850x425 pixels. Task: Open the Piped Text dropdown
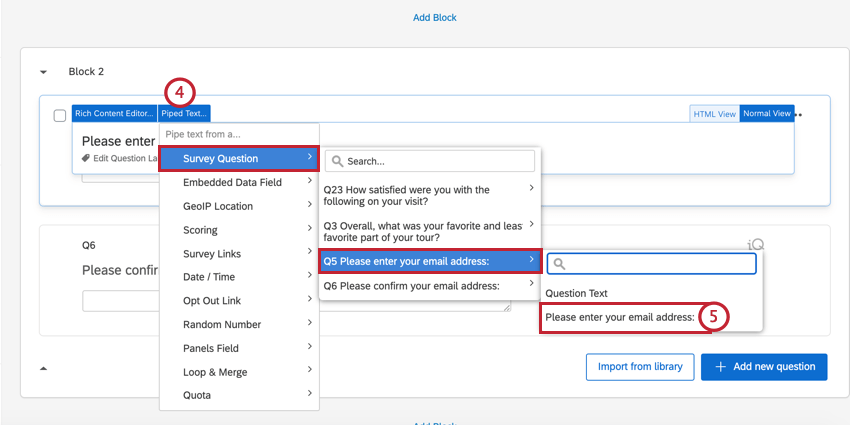[185, 114]
